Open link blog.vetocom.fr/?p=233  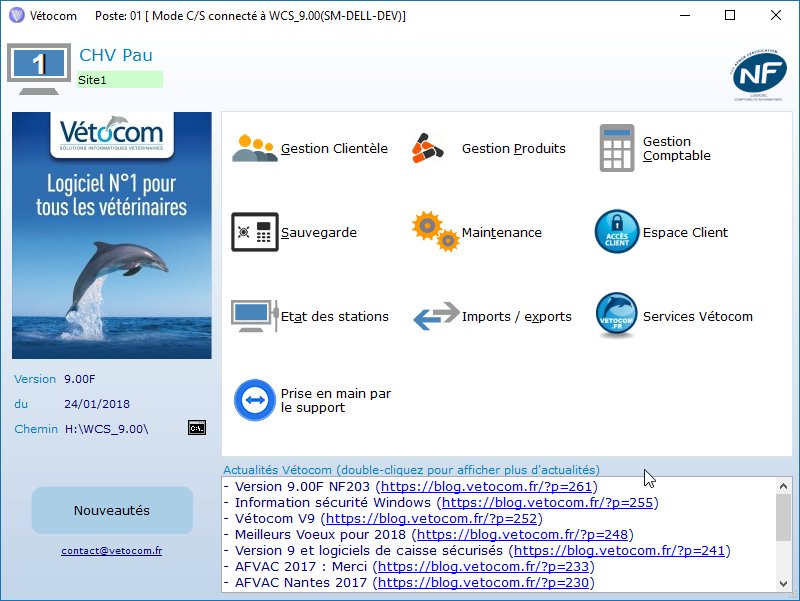tap(483, 566)
